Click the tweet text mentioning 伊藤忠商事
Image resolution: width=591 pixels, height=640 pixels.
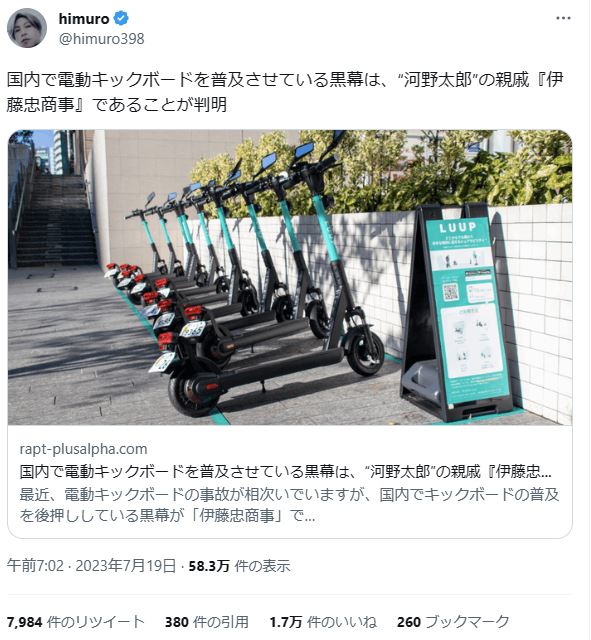click(x=284, y=92)
